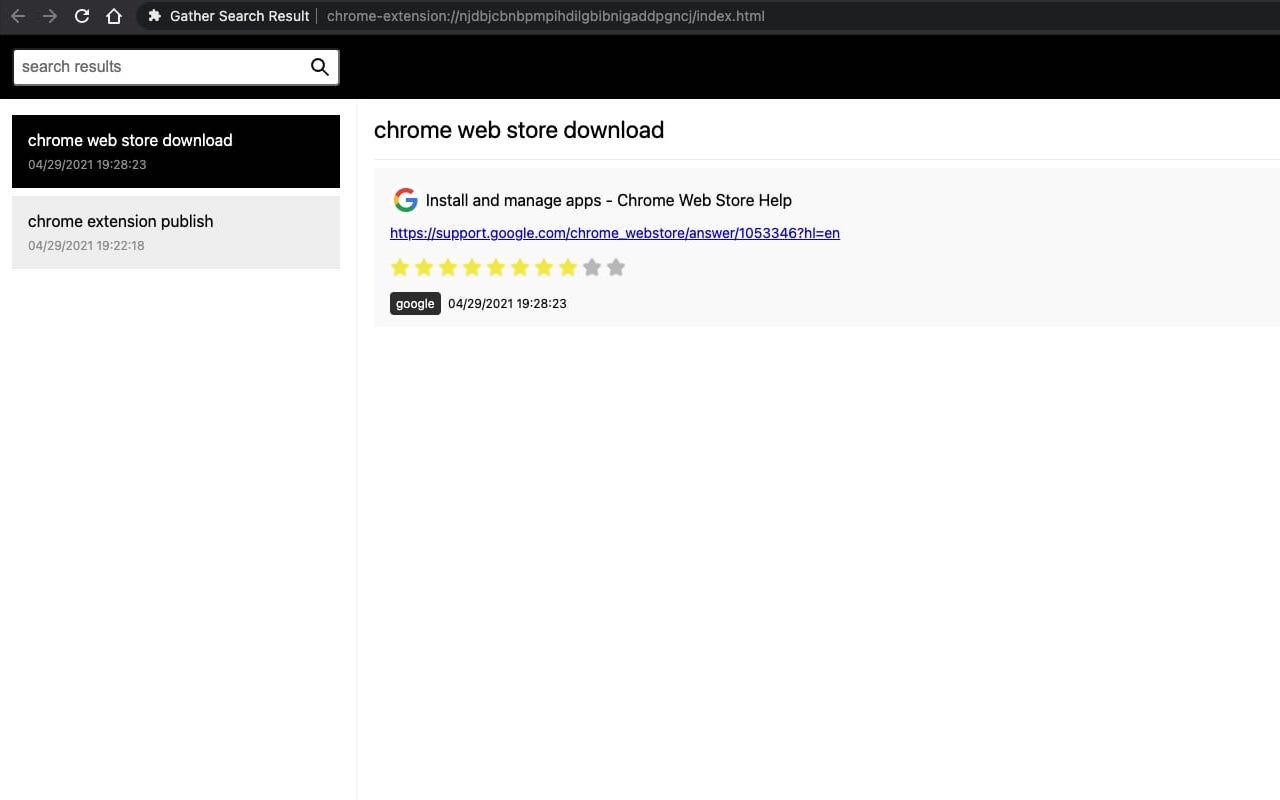Click the extension puzzle piece icon
Screen dimensions: 1280x800
(x=154, y=16)
